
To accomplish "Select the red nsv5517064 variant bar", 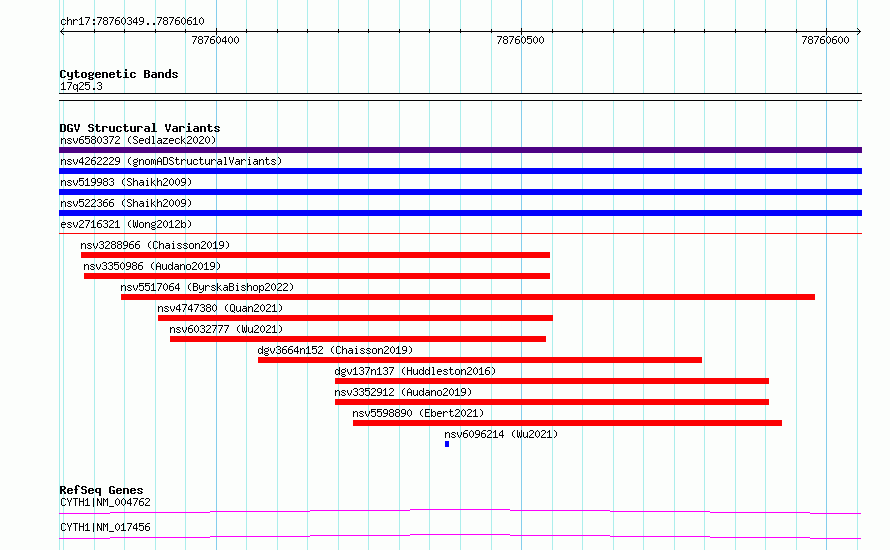I will 468,297.
